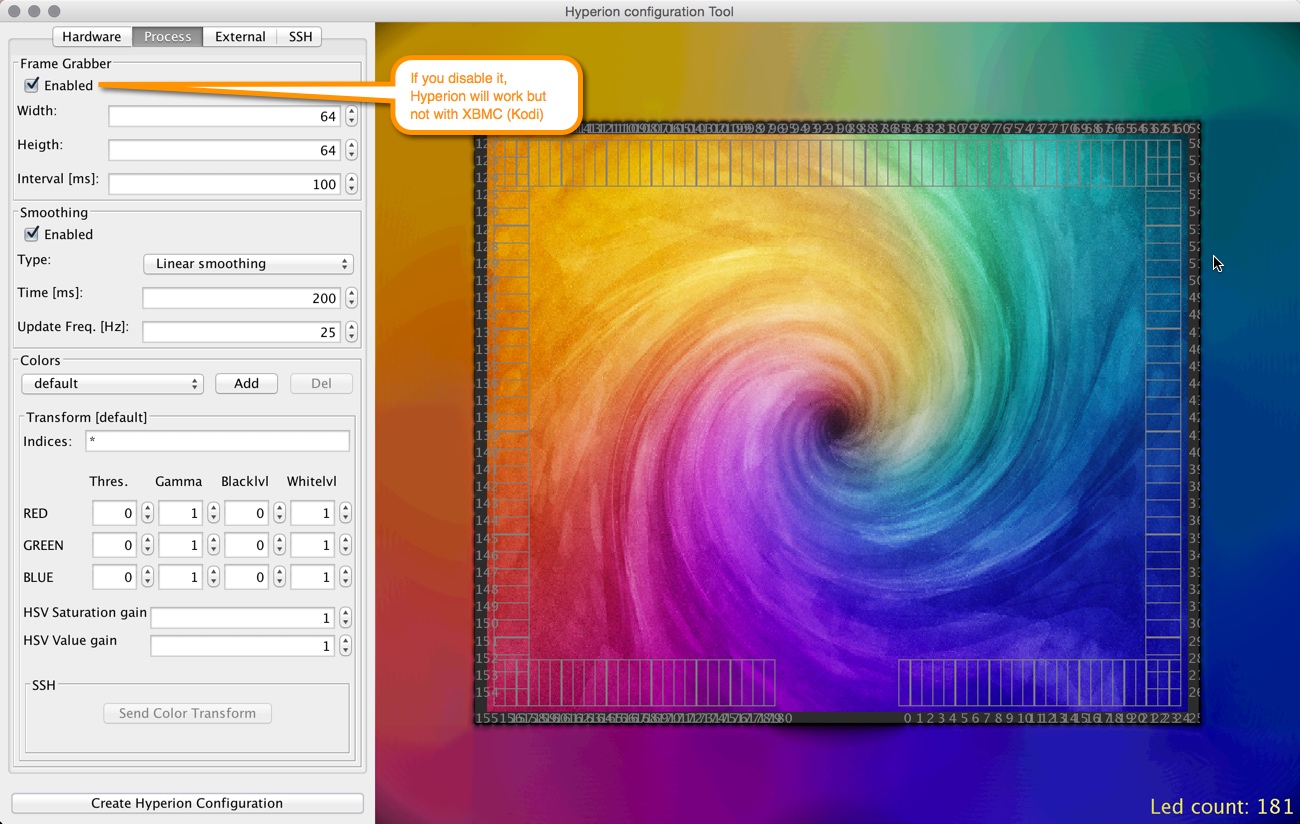Screen dimensions: 1300x824
Task: Click the smoothing Time [ms] stepper
Action: click(351, 299)
